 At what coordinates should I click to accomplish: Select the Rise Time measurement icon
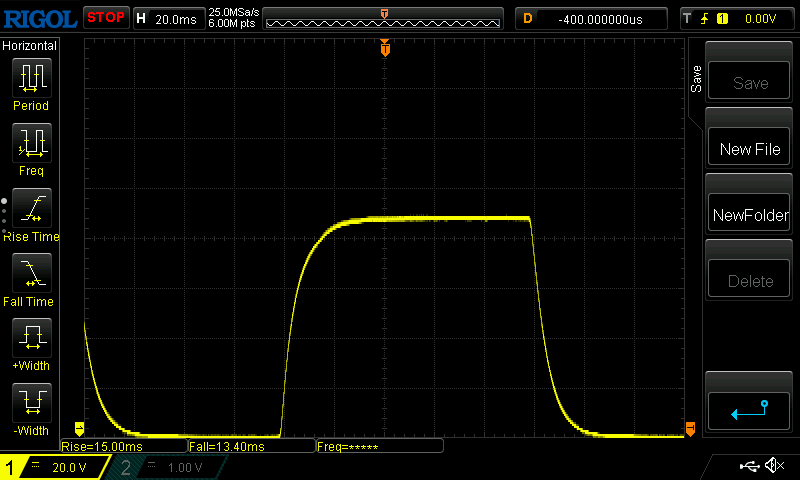[x=32, y=208]
